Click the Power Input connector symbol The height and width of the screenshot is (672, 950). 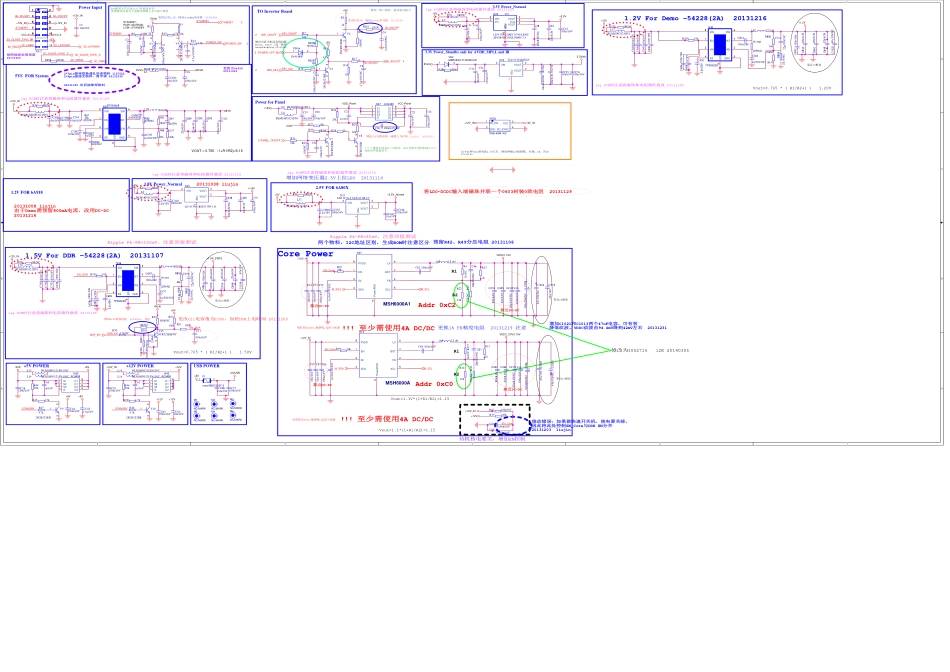click(x=40, y=28)
